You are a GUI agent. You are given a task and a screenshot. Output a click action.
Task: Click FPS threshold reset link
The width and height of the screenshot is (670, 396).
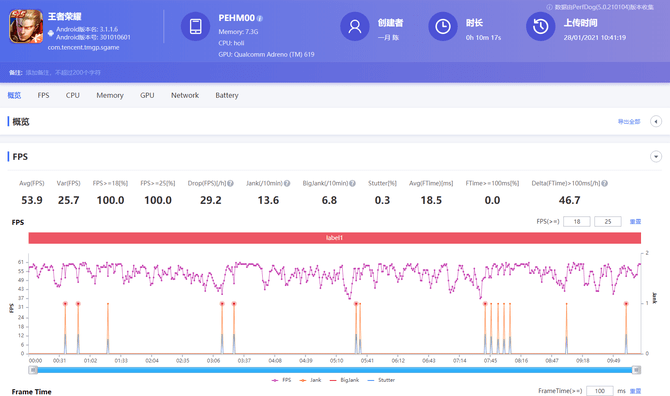(x=635, y=222)
